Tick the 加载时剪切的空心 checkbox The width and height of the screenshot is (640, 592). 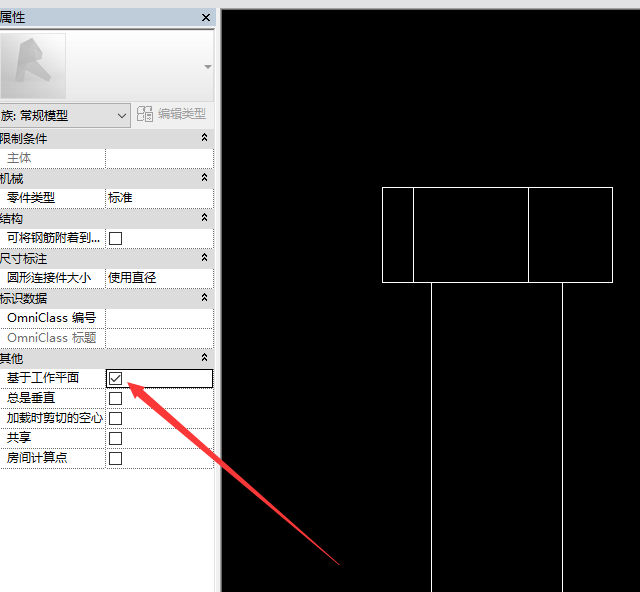coord(116,418)
